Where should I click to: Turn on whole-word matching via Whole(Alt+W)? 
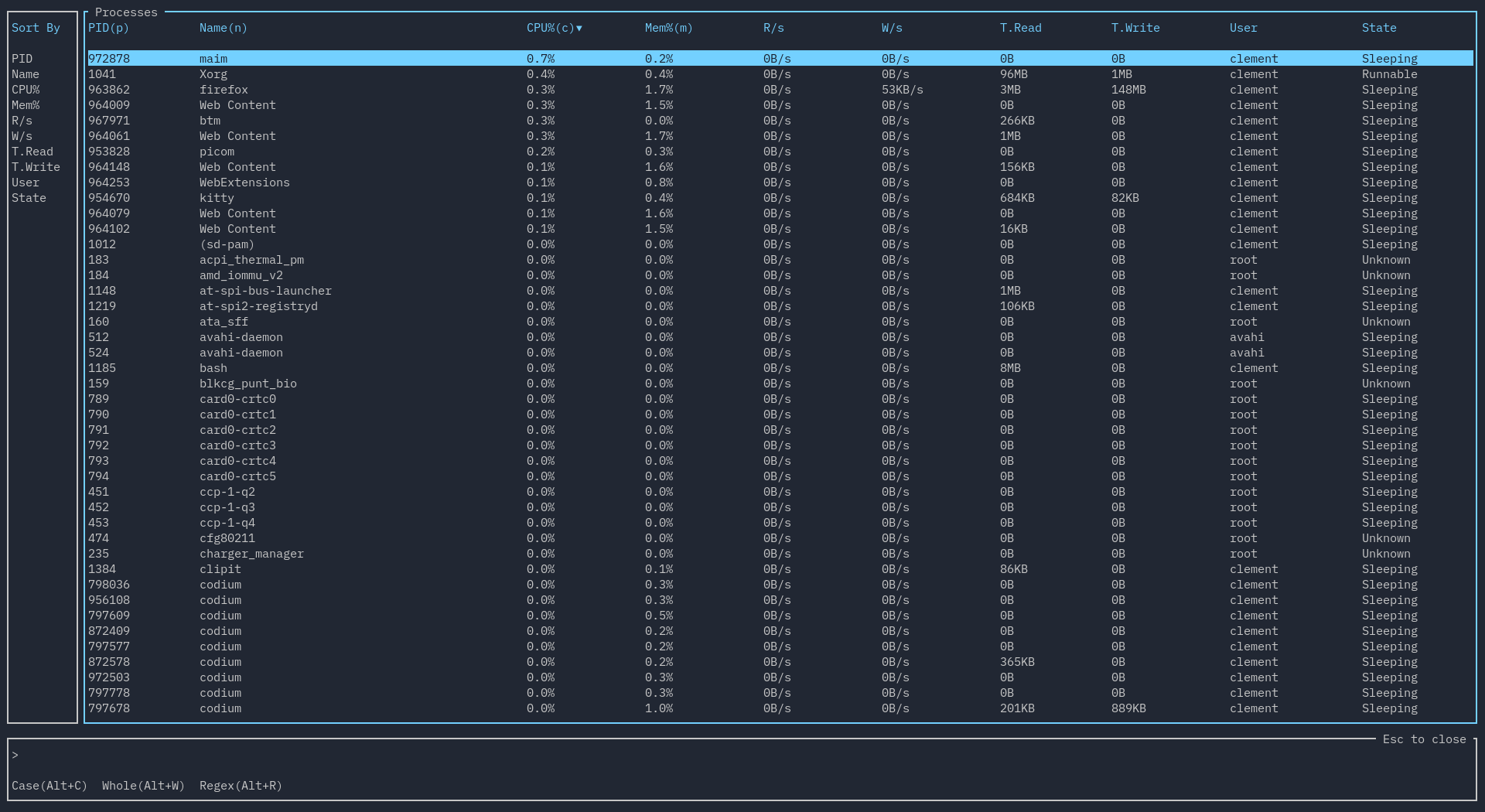(x=142, y=786)
